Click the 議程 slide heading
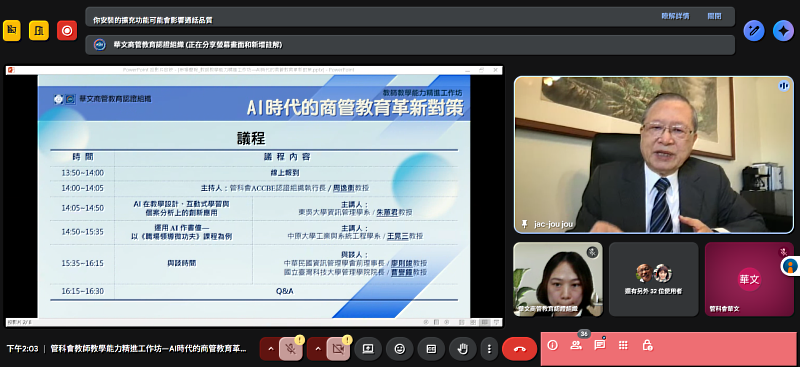 click(251, 138)
